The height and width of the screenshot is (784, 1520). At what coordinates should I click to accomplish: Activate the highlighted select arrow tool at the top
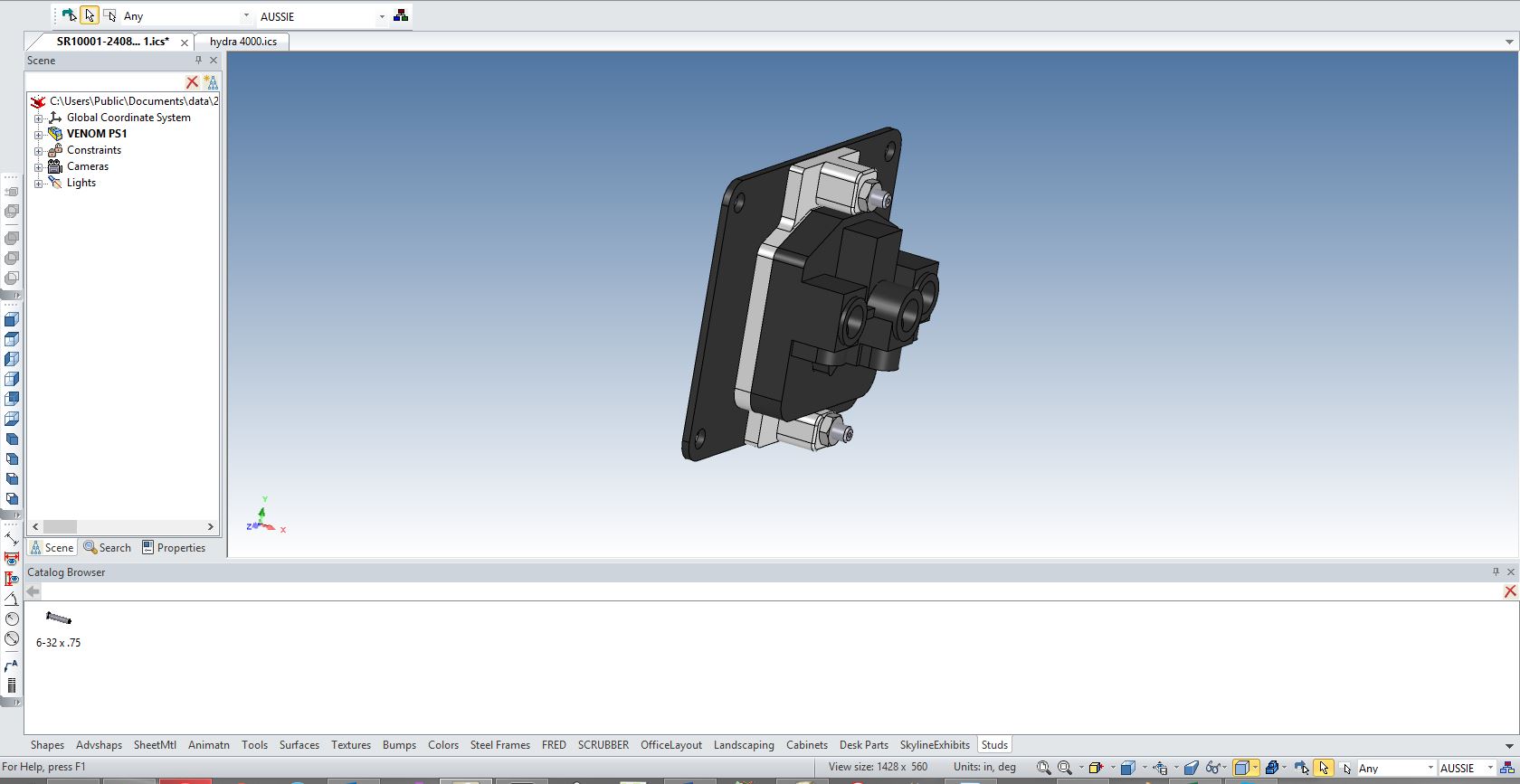(x=90, y=15)
